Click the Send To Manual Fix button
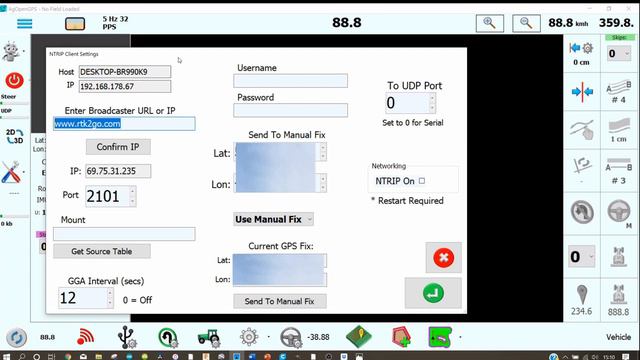Screen dimensions: 640x360 point(280,301)
